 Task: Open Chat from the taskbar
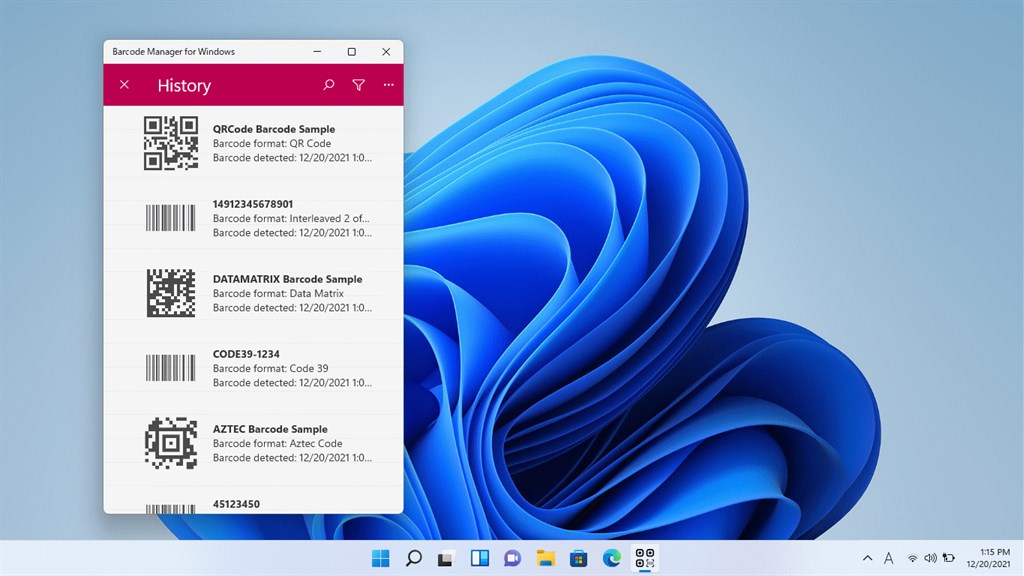(512, 558)
